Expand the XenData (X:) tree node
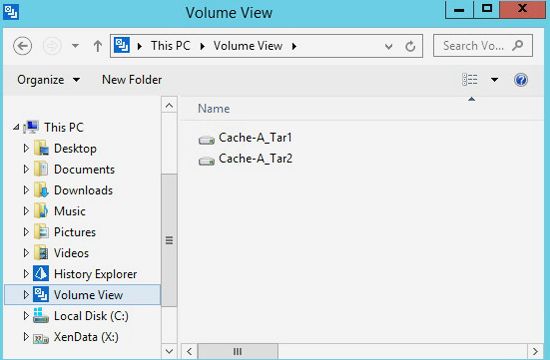Screen dimensions: 550x360 (26, 337)
